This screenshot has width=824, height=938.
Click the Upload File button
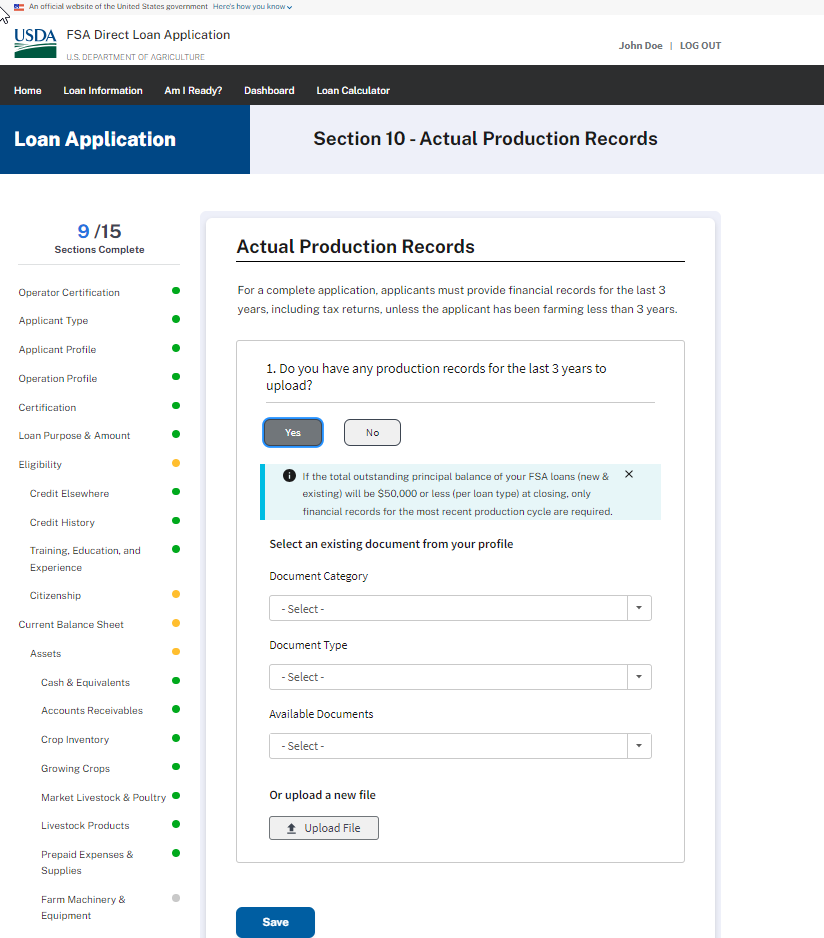323,828
